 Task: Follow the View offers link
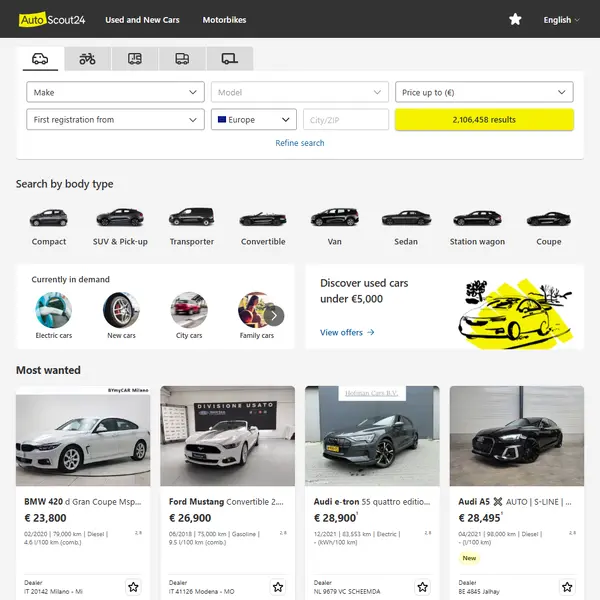click(x=347, y=332)
